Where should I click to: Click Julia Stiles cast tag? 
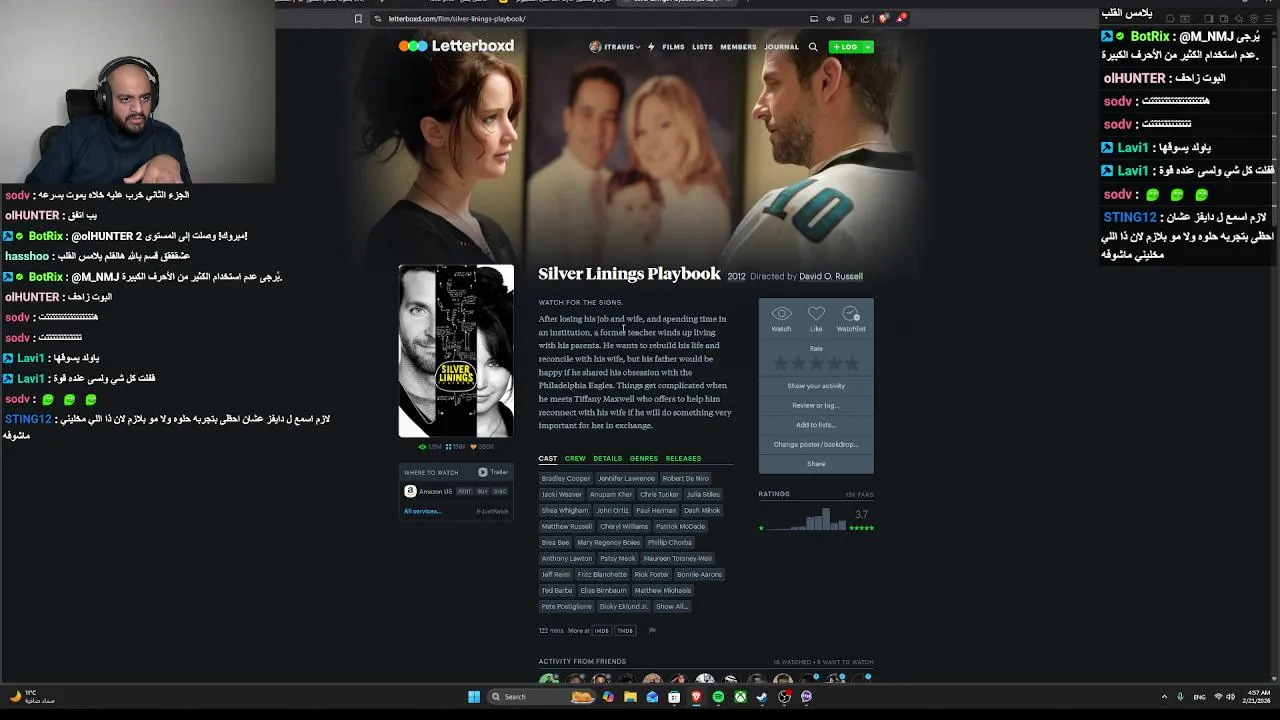pyautogui.click(x=703, y=494)
